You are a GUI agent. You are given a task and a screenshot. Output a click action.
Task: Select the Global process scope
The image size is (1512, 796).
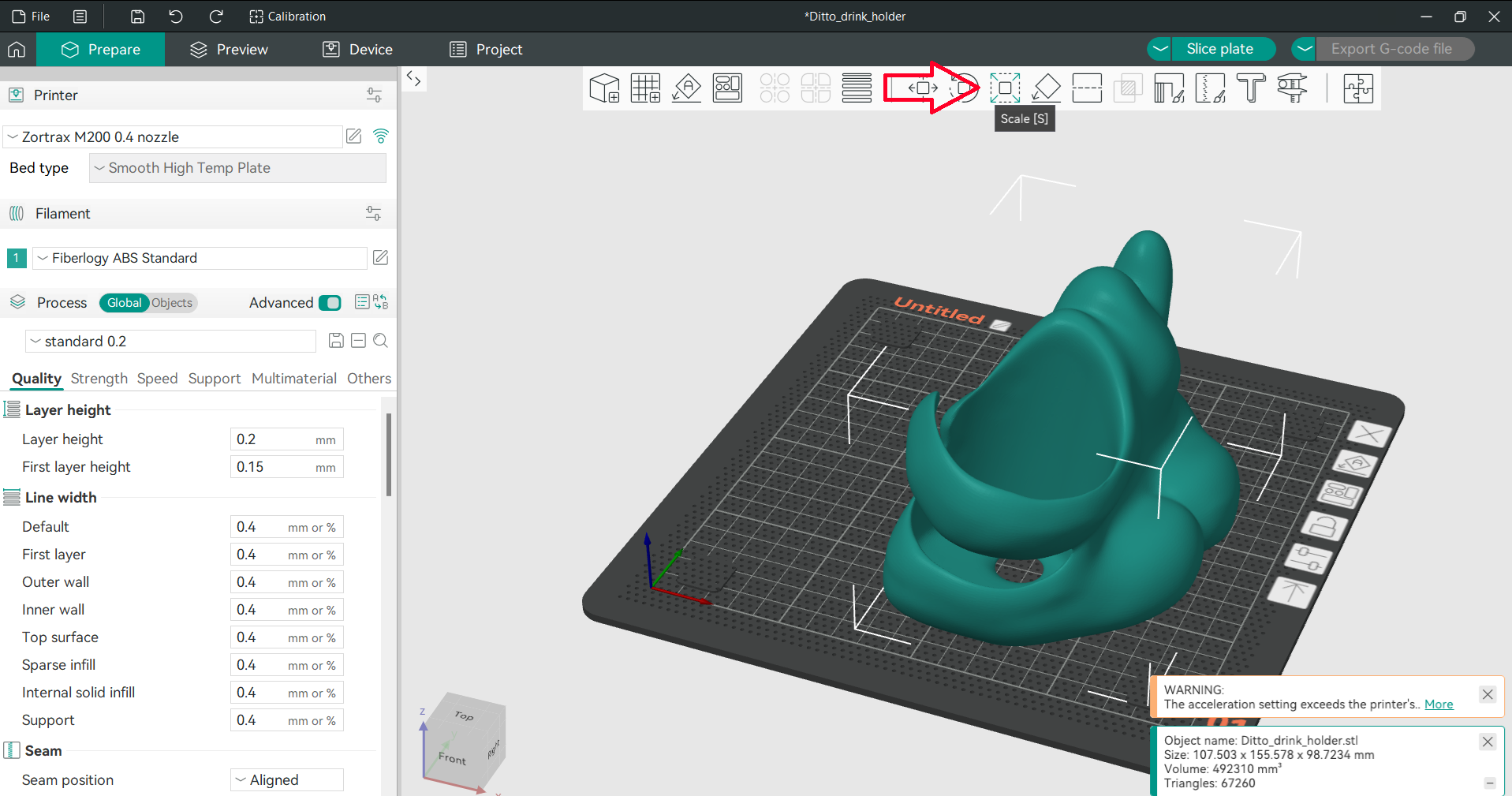point(124,303)
